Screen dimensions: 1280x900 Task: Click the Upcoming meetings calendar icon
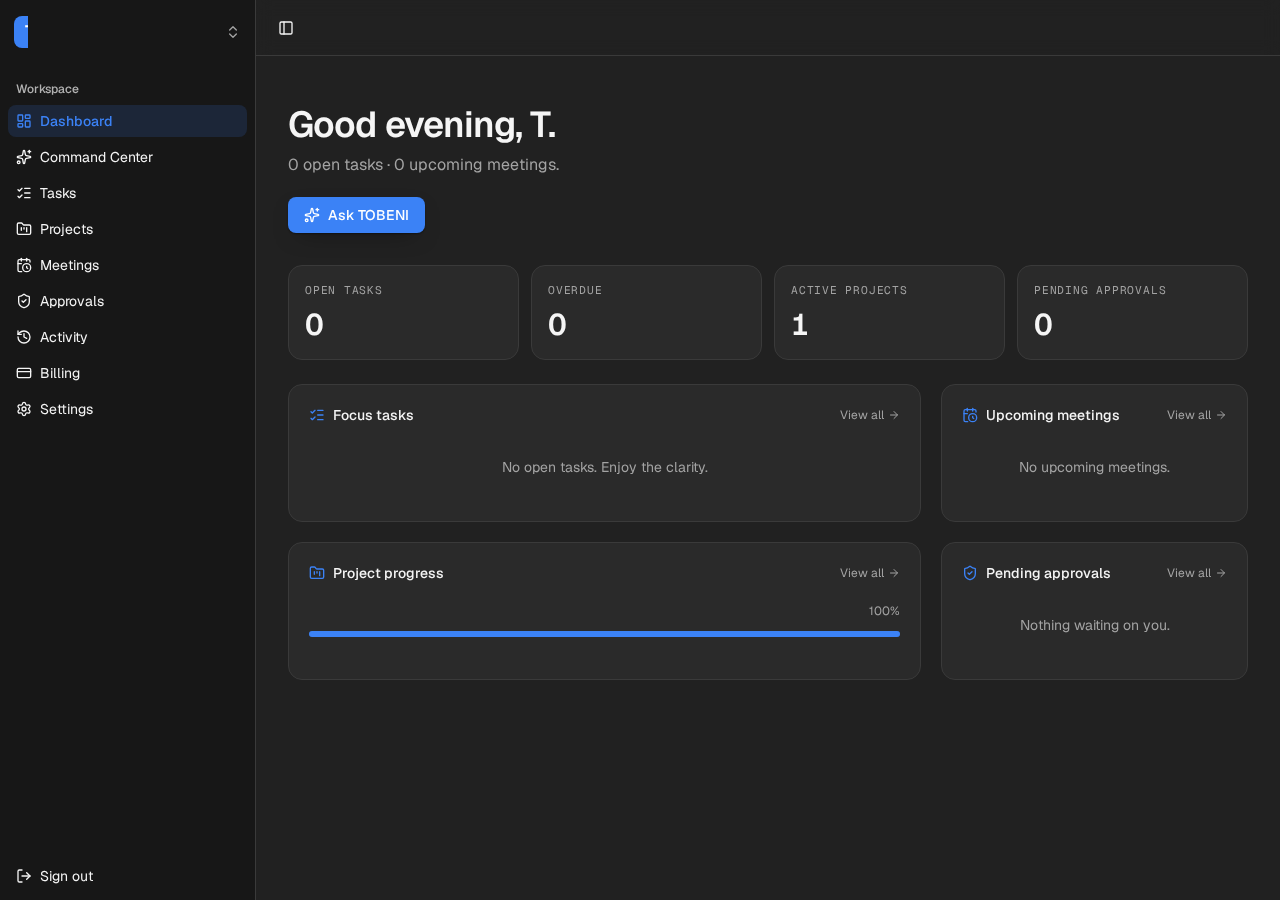(970, 415)
